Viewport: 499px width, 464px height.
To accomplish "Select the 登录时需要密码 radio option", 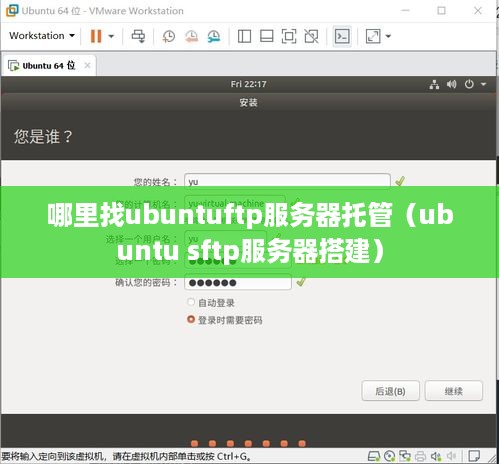I will click(x=191, y=319).
